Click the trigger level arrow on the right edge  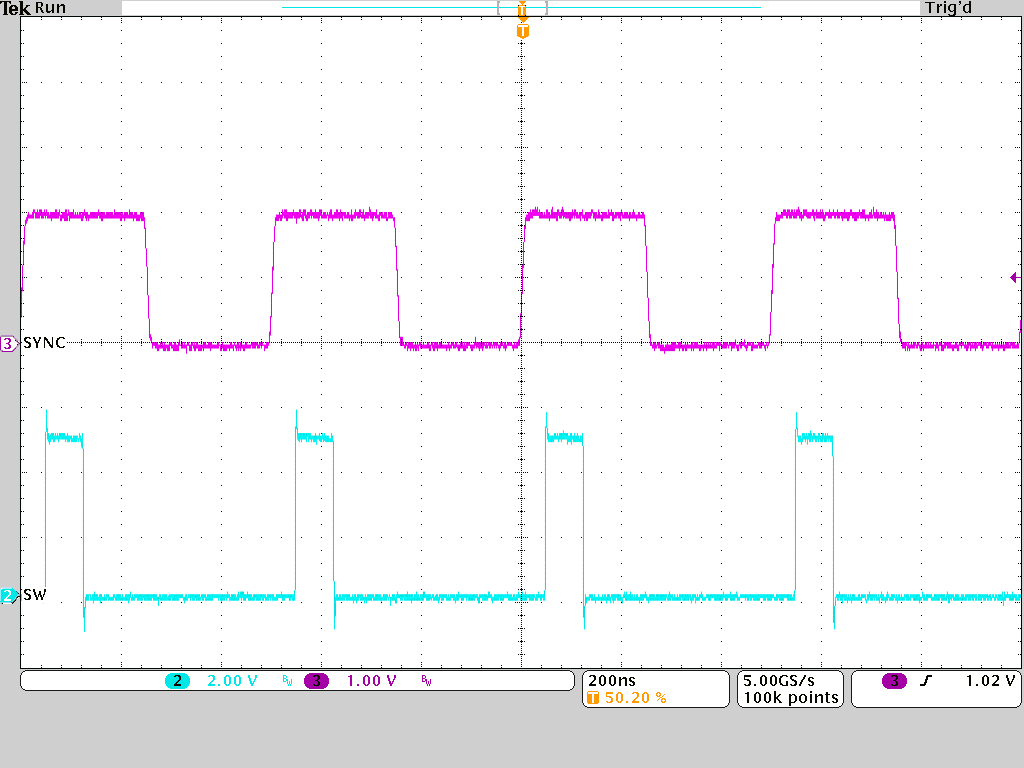tap(1016, 276)
